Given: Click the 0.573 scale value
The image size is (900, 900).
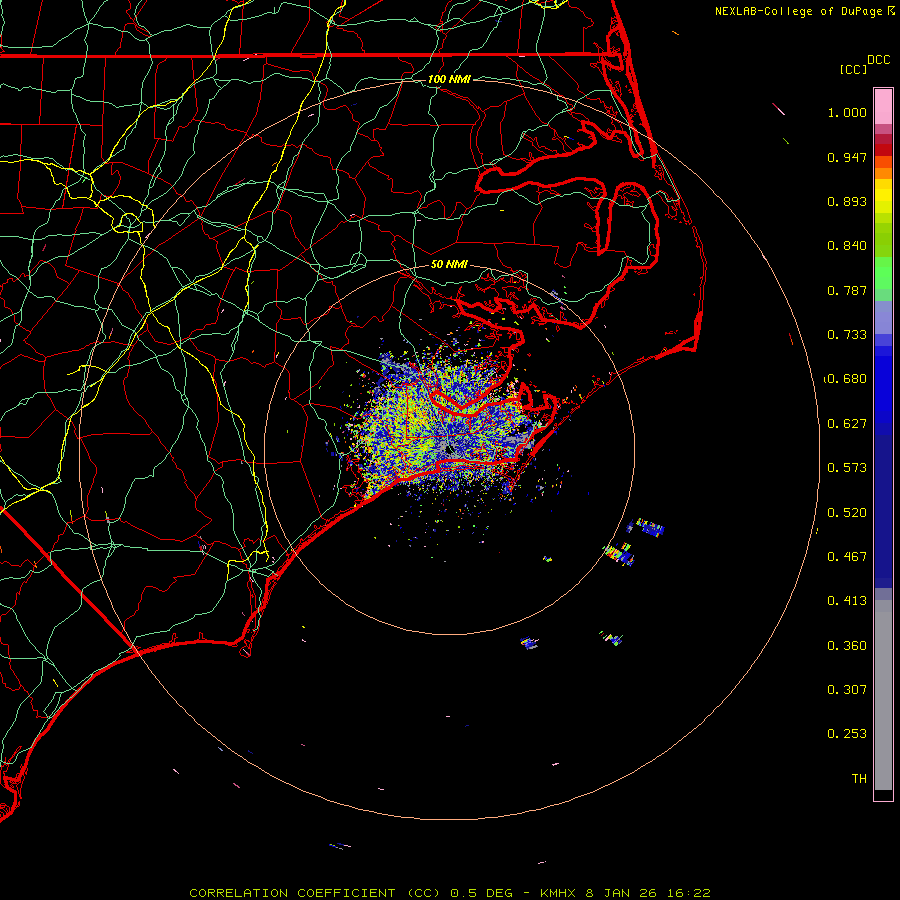Looking at the screenshot, I should [x=847, y=468].
